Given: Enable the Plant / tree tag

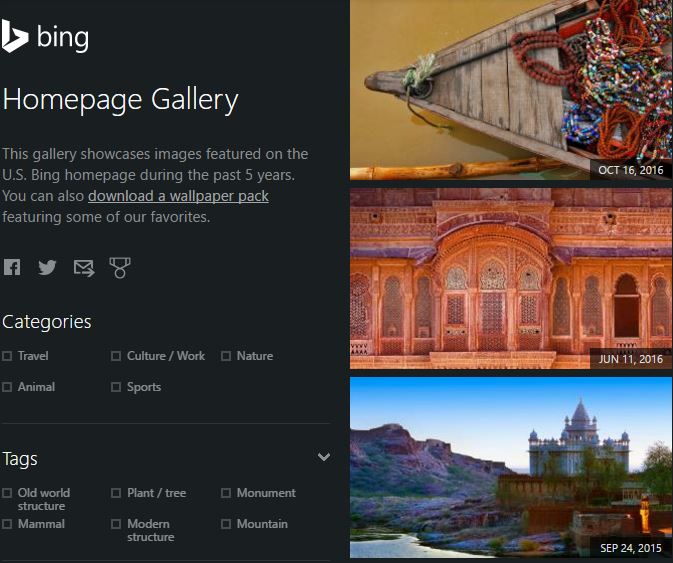Looking at the screenshot, I should 116,493.
